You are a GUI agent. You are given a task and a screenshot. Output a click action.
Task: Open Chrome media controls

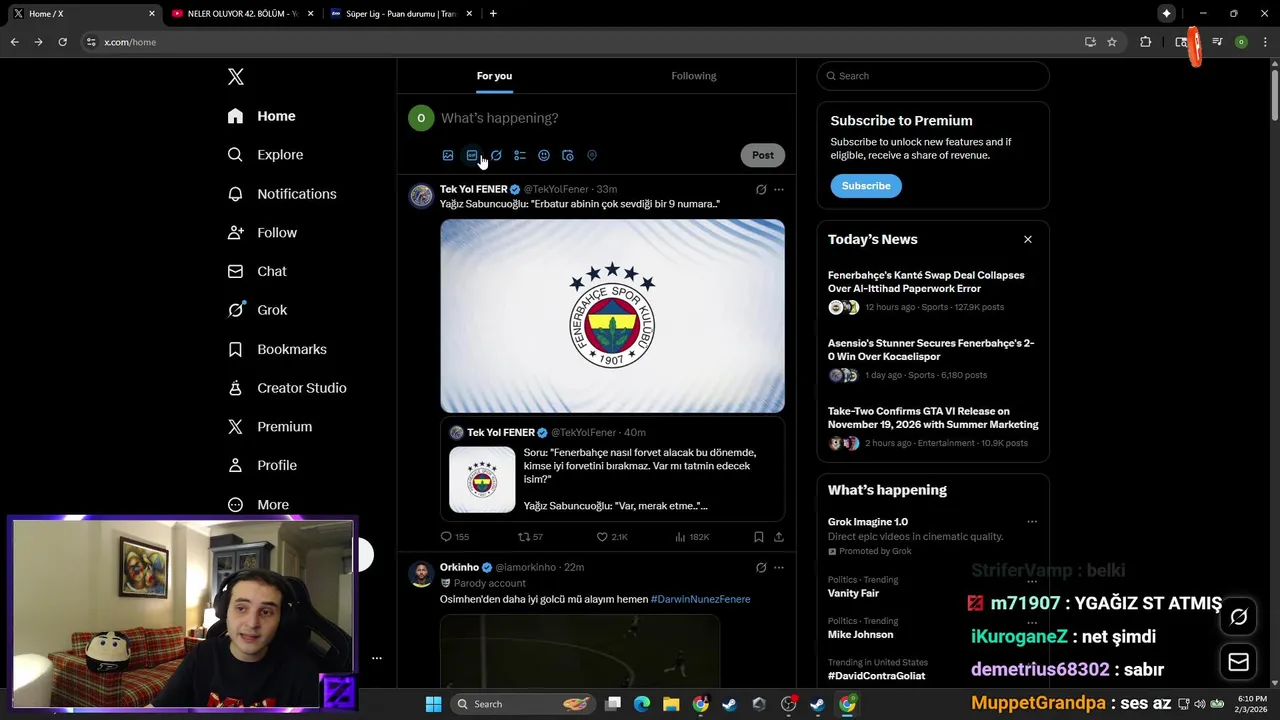click(x=1217, y=42)
